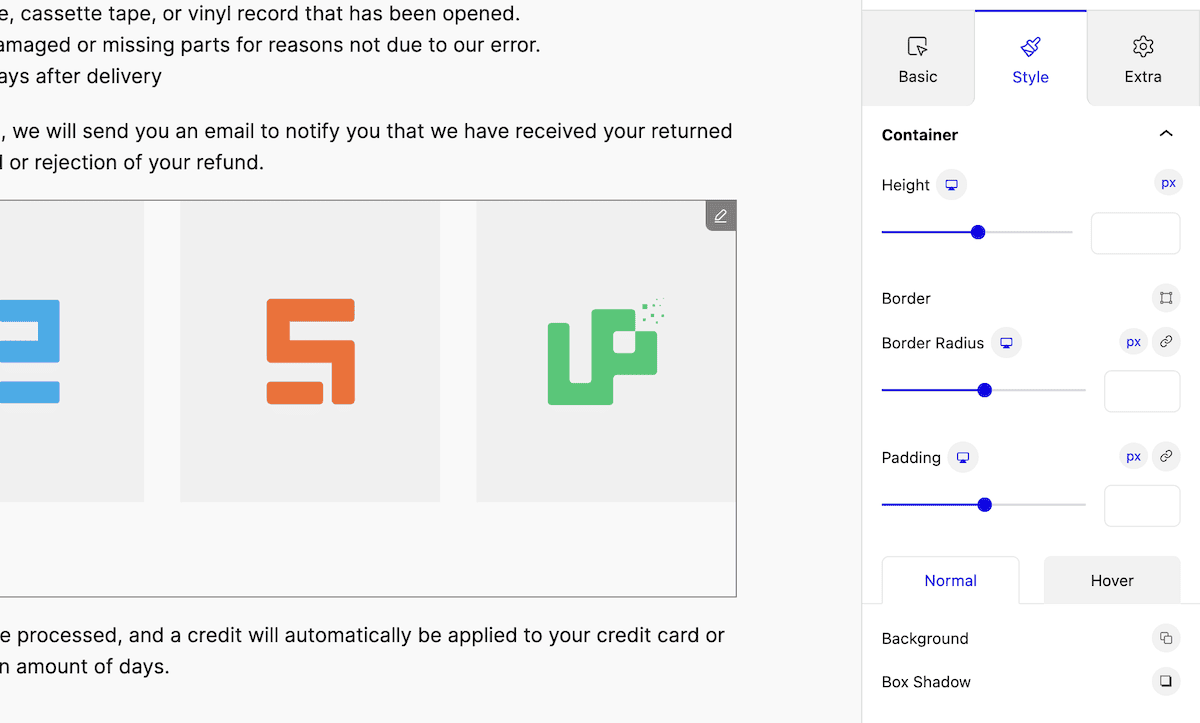Click the Height responsive device icon

pyautogui.click(x=952, y=185)
